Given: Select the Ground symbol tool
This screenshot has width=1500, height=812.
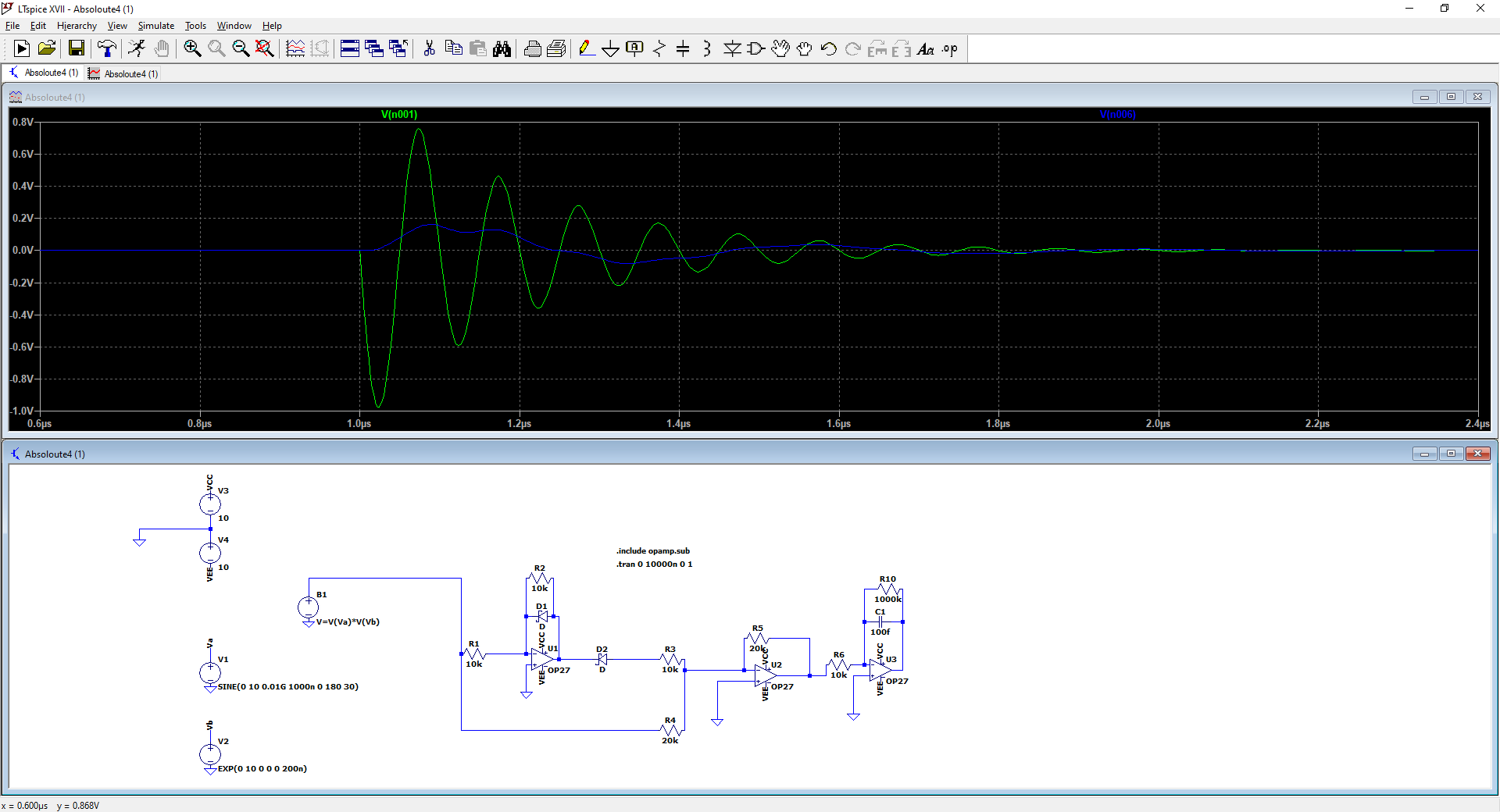Looking at the screenshot, I should pos(610,49).
